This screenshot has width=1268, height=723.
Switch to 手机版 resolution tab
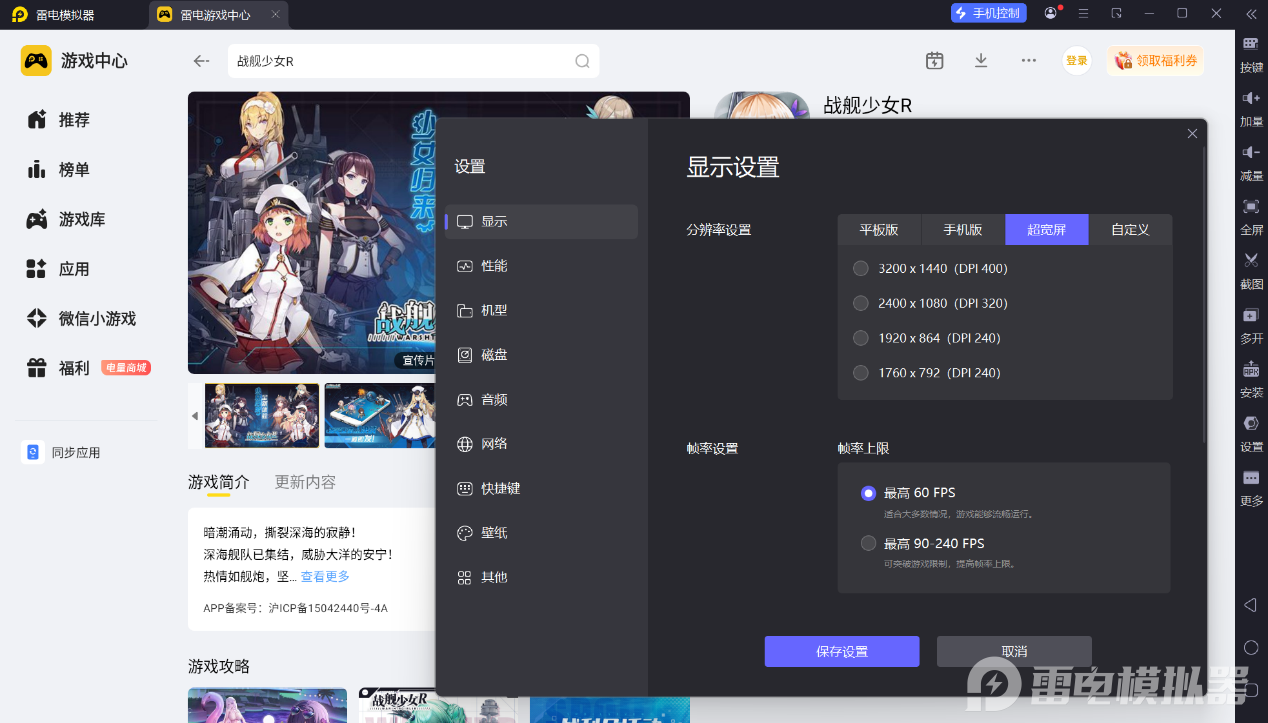tap(963, 230)
